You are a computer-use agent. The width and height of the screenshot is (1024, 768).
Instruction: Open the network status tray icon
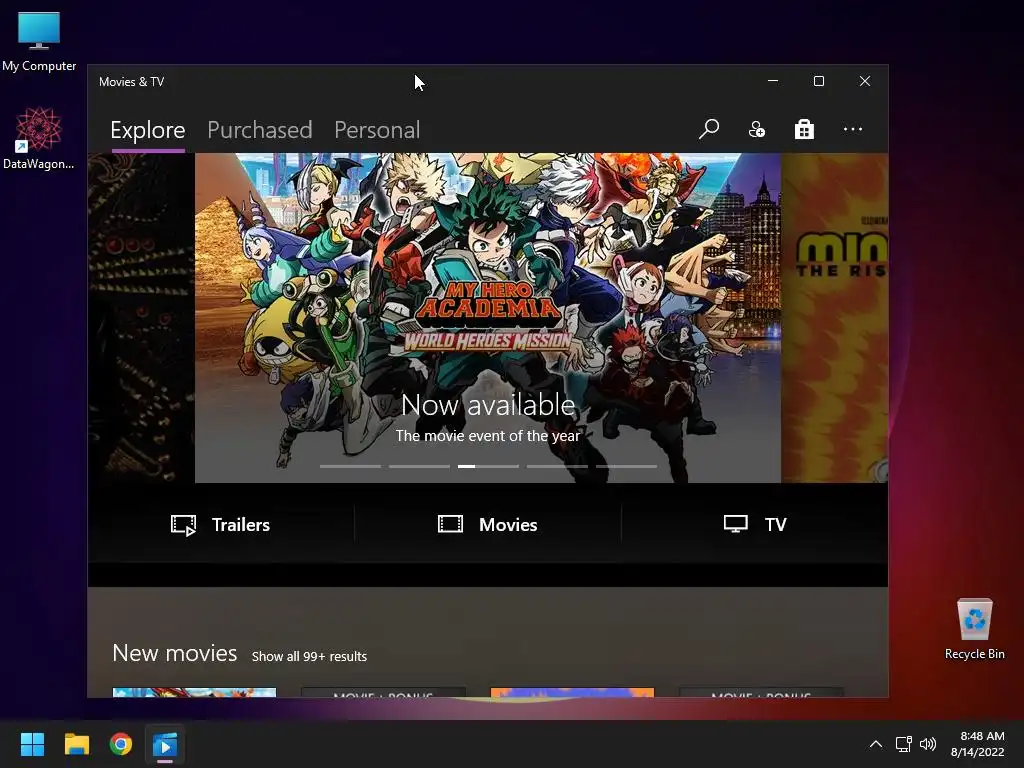pyautogui.click(x=903, y=744)
